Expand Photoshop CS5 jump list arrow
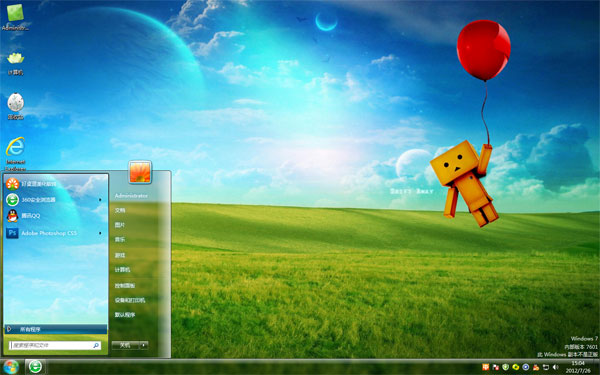 point(100,233)
